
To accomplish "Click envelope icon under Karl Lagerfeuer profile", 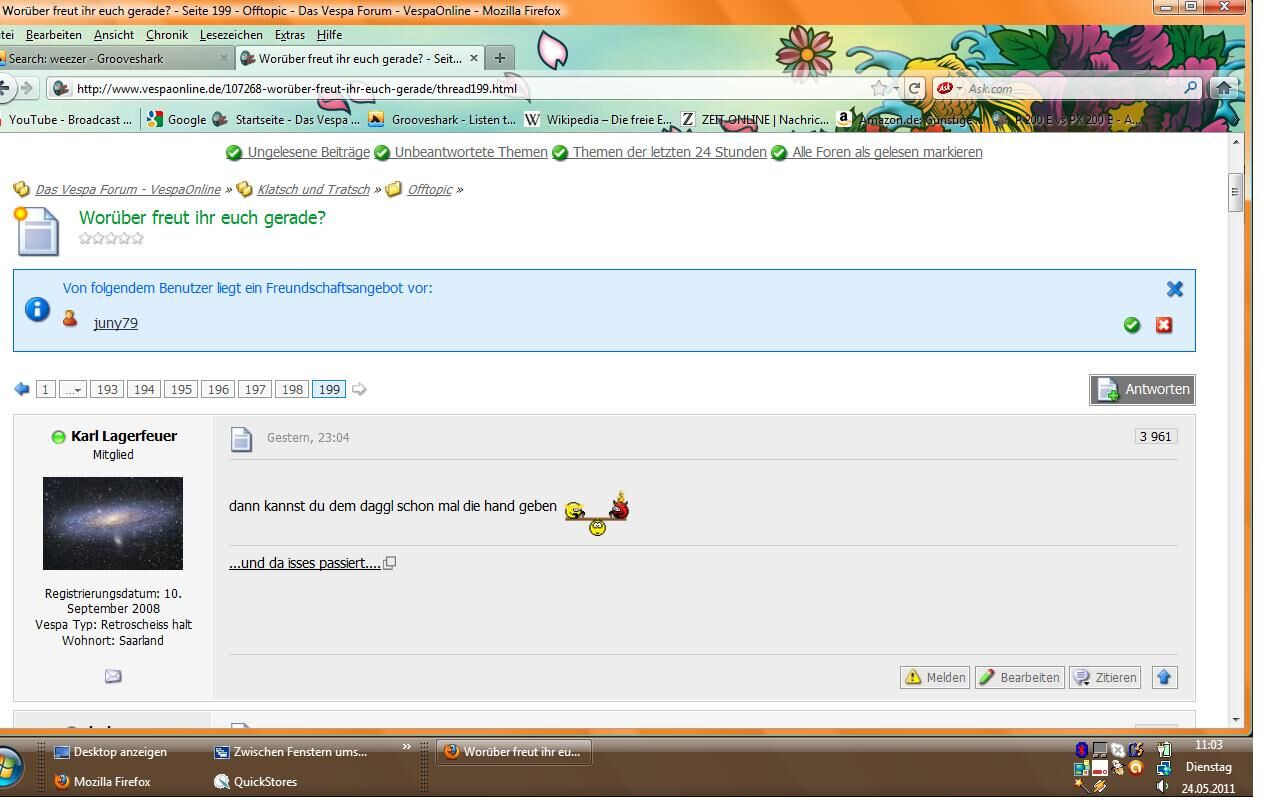I will click(113, 676).
